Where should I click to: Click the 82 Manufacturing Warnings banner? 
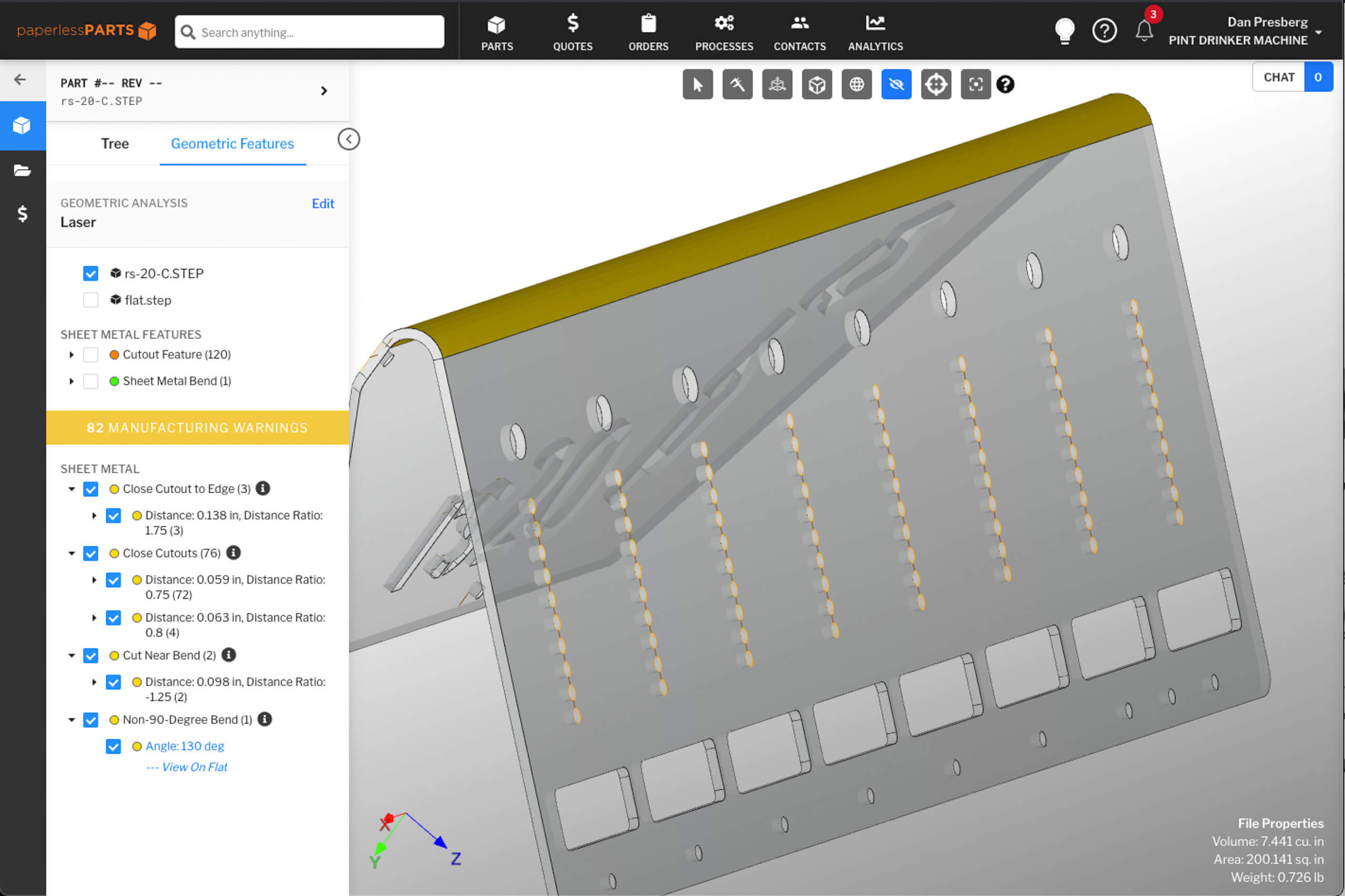(x=198, y=427)
